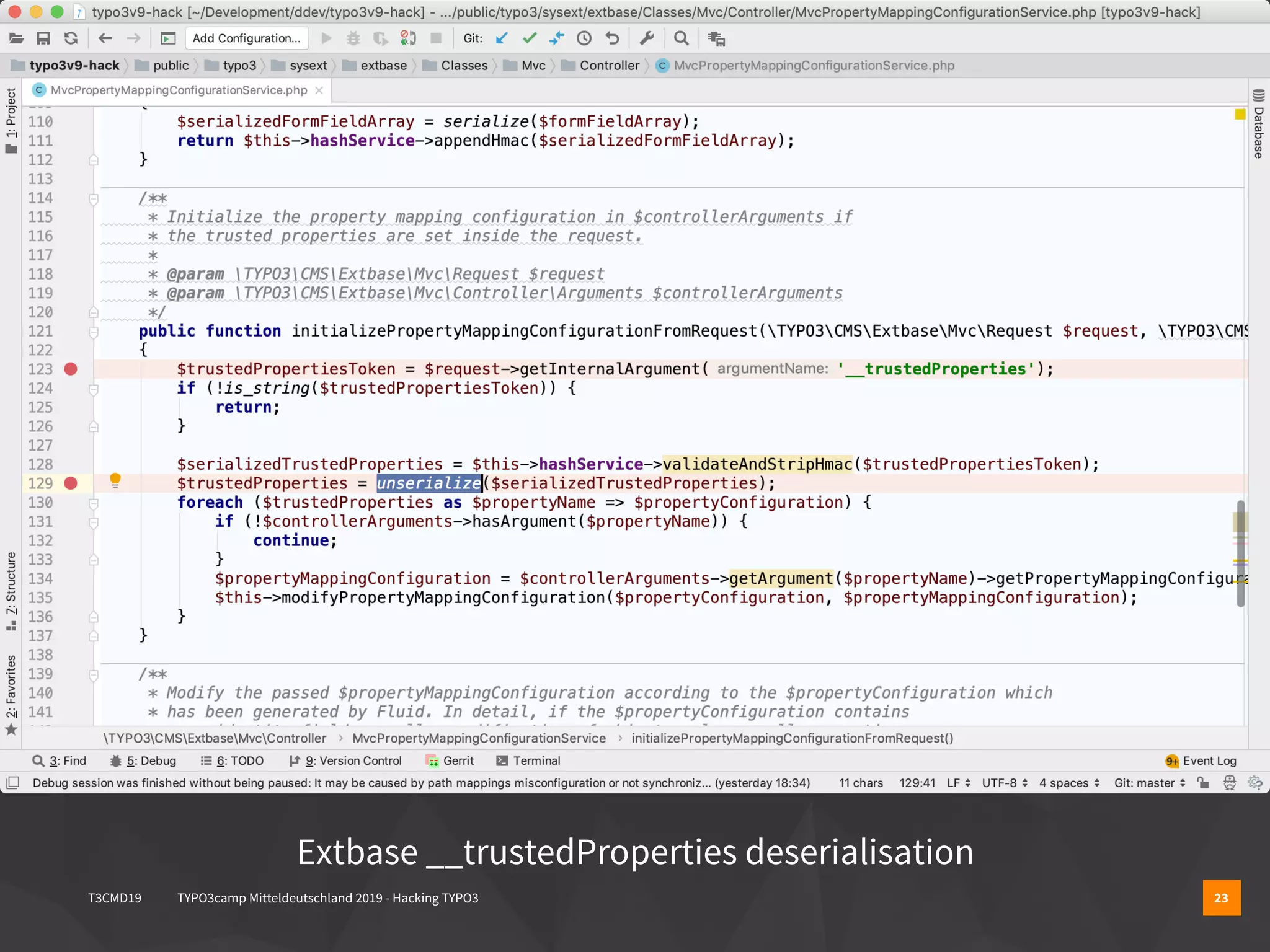Open the Debug tool window
The height and width of the screenshot is (952, 1270).
[x=143, y=761]
